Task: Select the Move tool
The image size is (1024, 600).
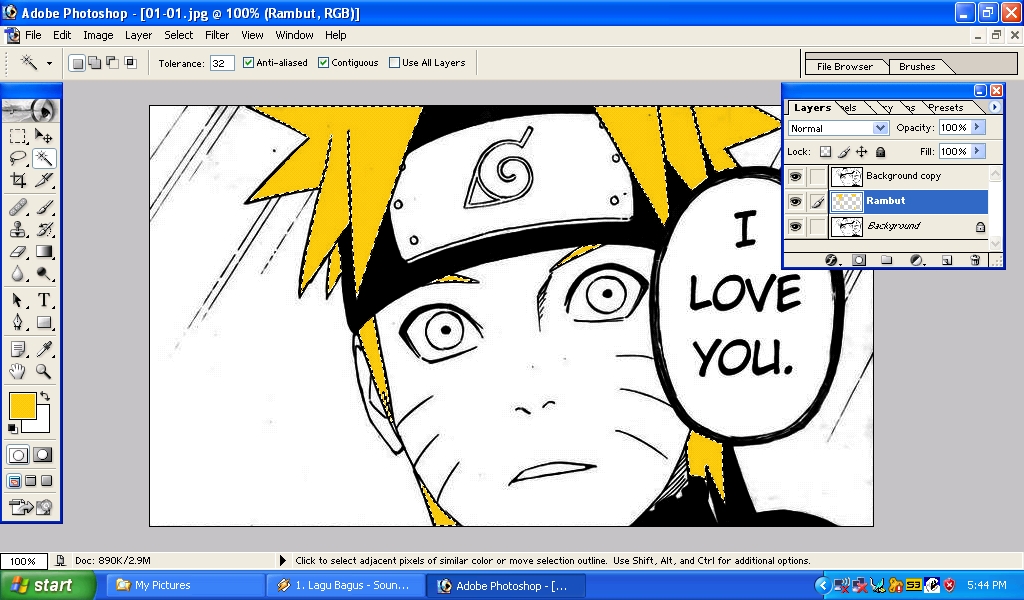Action: point(44,136)
